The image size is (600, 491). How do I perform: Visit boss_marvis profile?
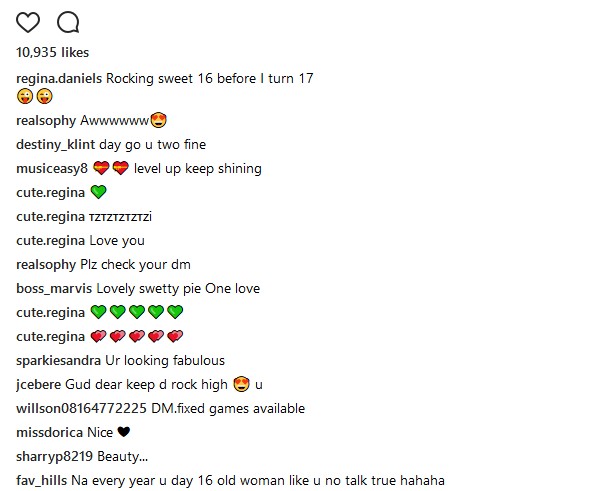(54, 289)
